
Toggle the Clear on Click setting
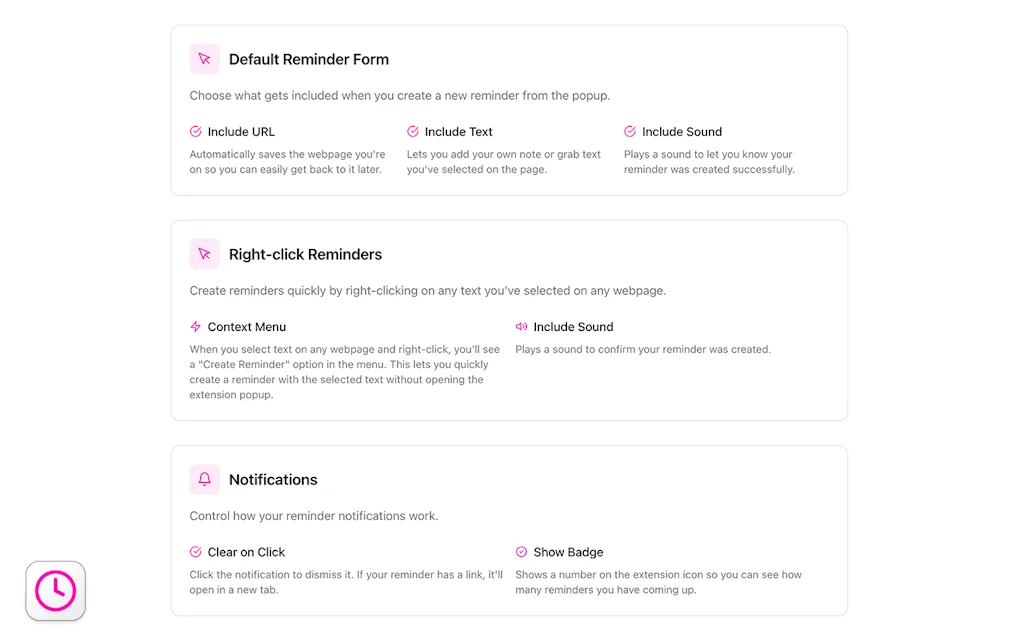point(237,551)
